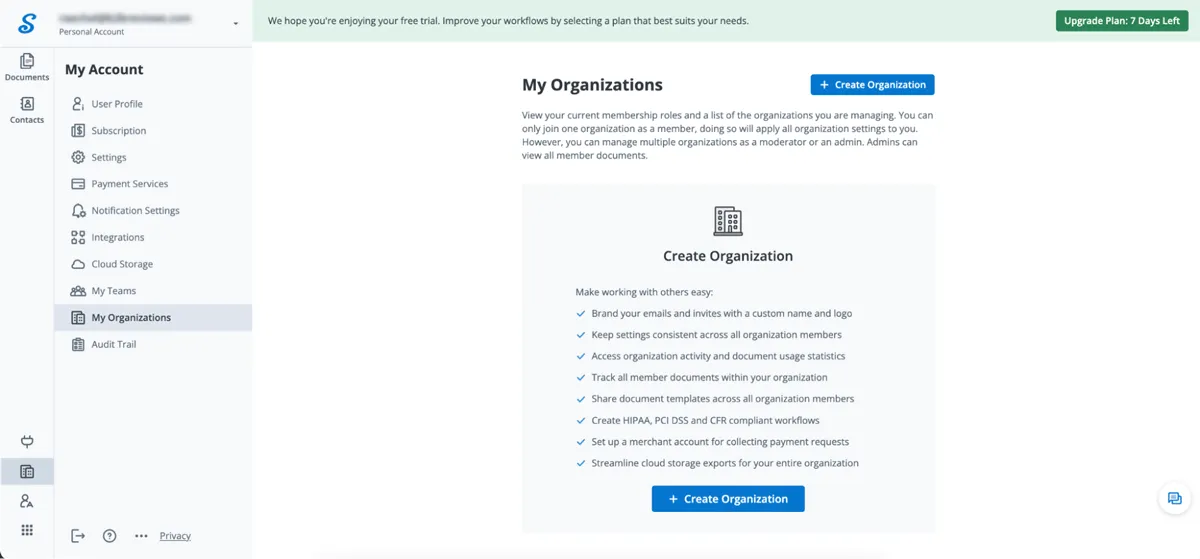The width and height of the screenshot is (1200, 559).
Task: Open Settings menu item
Action: pyautogui.click(x=153, y=157)
